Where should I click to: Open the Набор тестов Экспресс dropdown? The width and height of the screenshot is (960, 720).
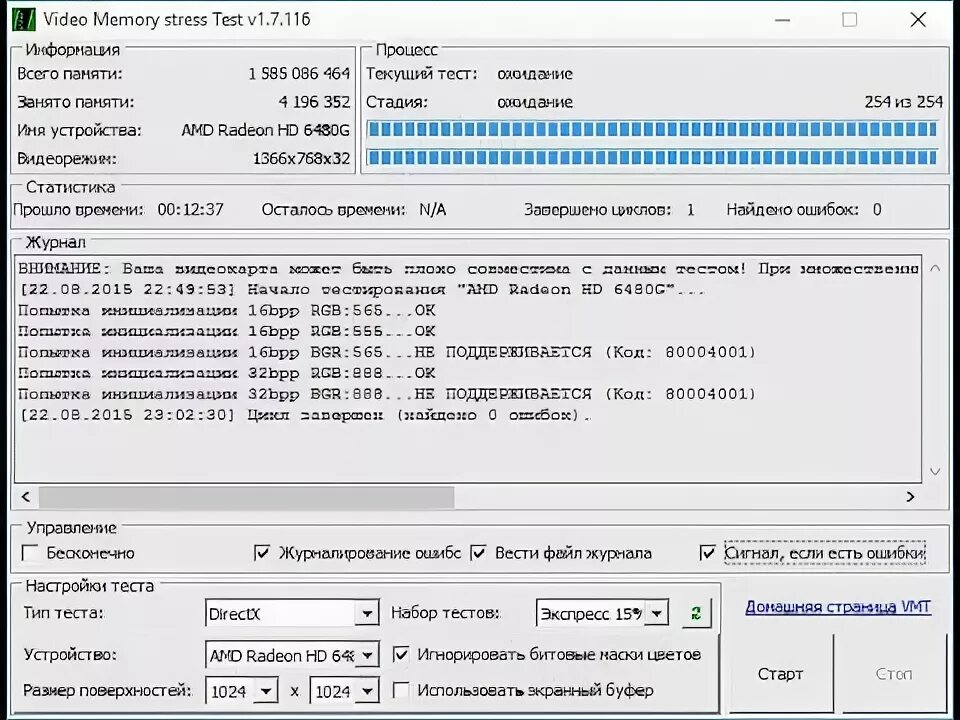[656, 613]
